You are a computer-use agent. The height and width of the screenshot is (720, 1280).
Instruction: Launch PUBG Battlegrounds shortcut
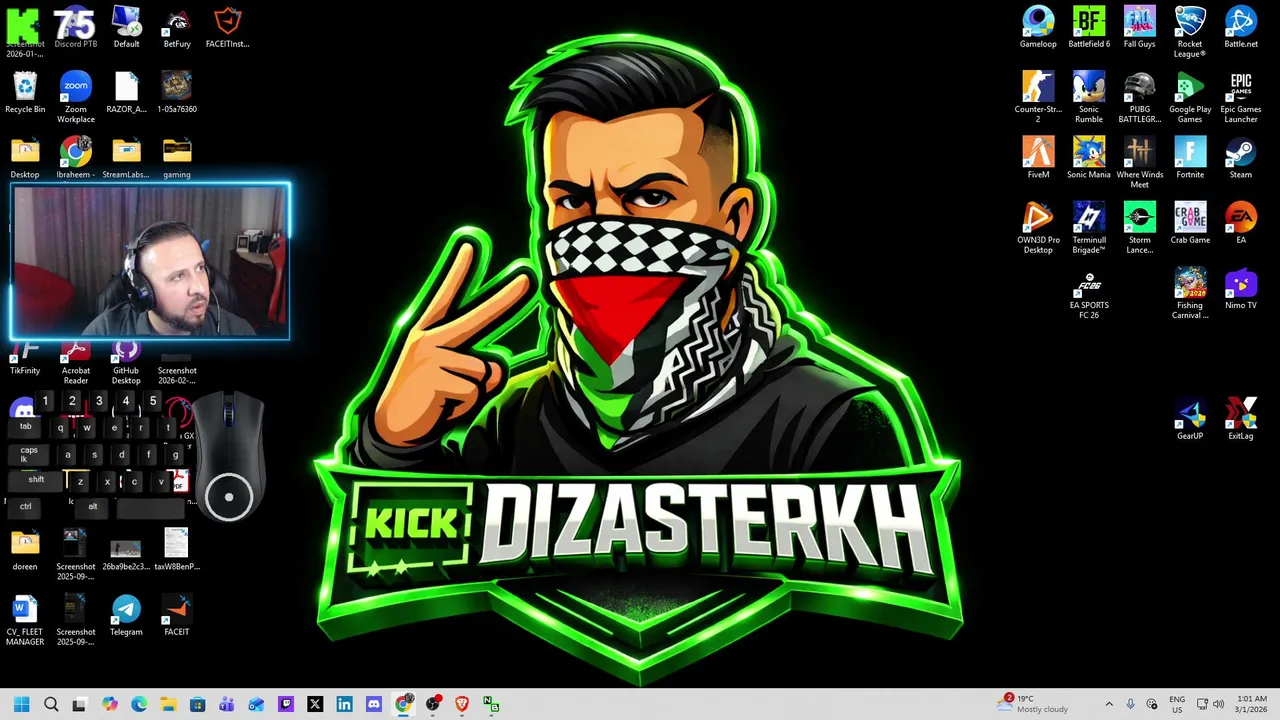tap(1139, 97)
